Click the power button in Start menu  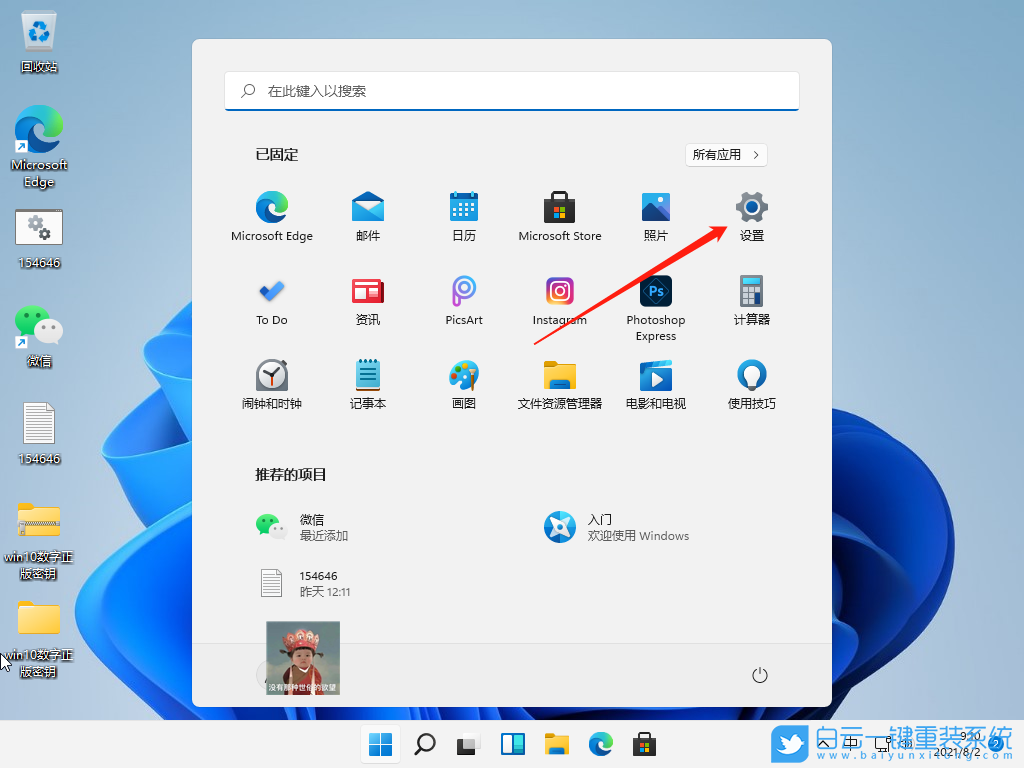[x=759, y=675]
